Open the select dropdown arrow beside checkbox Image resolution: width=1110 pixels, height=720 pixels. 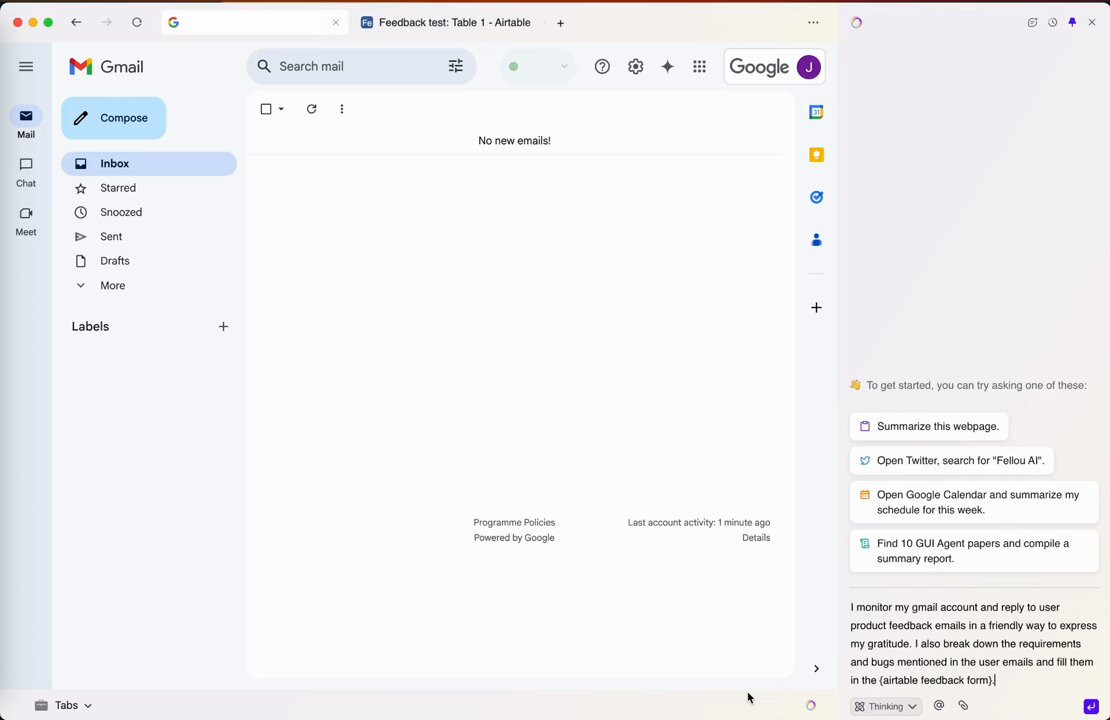pos(281,109)
